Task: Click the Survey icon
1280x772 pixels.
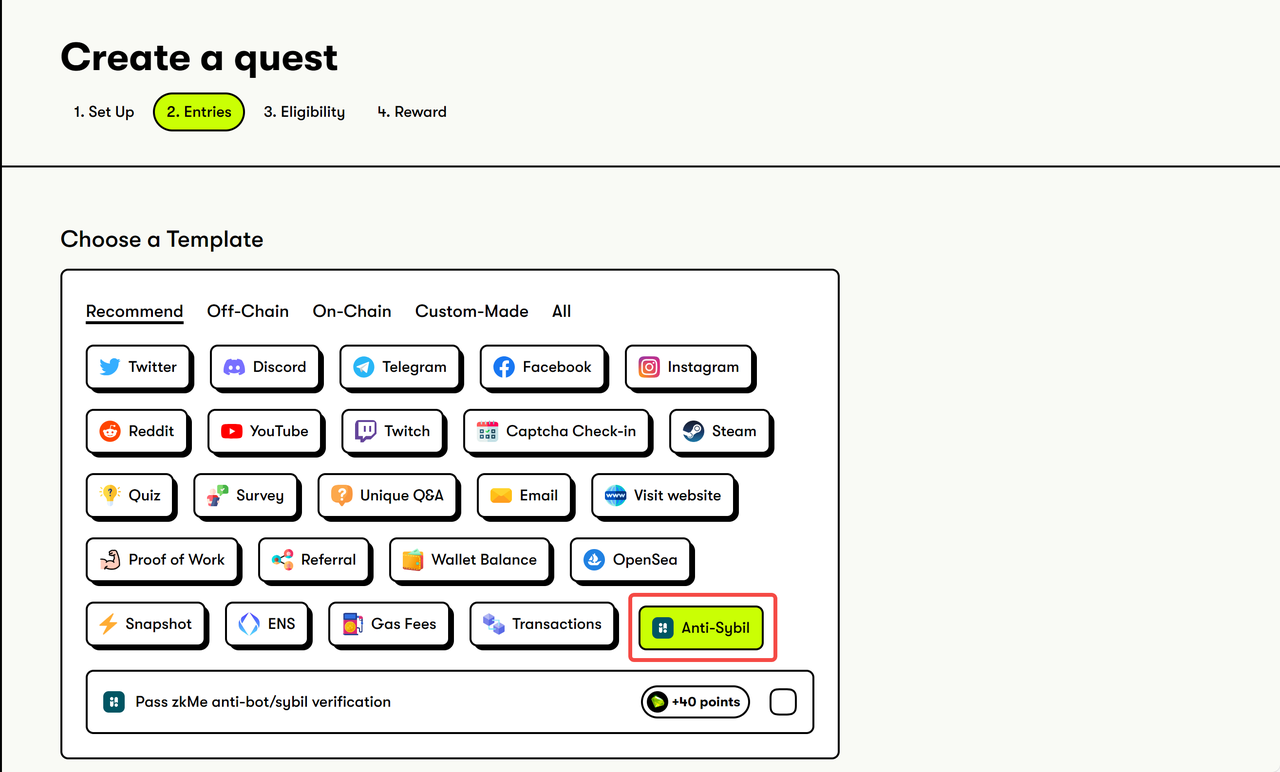Action: 217,495
